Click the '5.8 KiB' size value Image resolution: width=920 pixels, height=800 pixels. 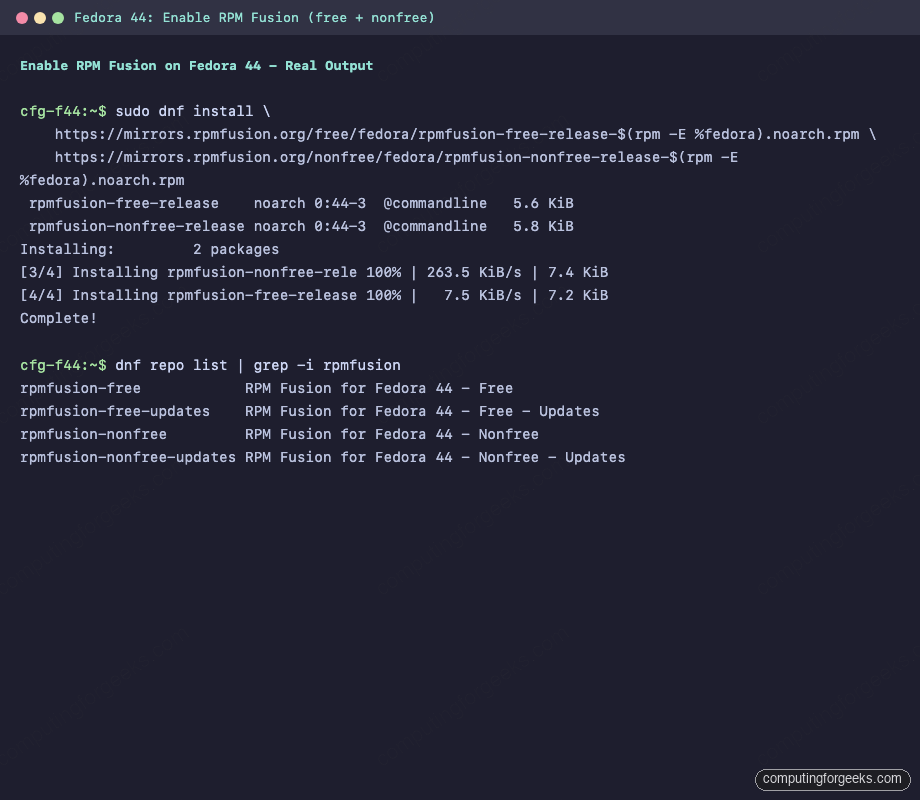coord(543,226)
